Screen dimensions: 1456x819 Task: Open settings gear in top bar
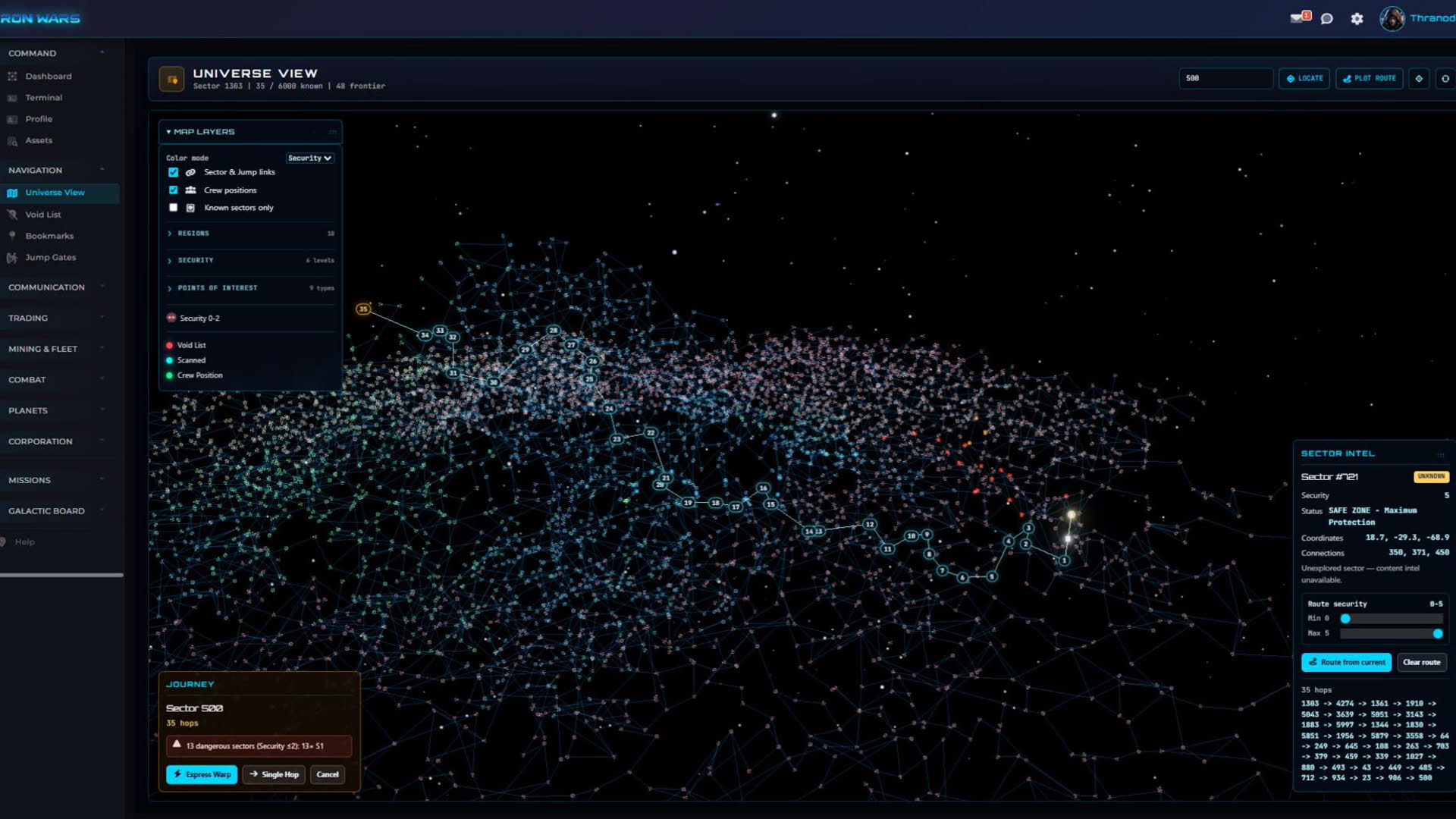click(x=1357, y=18)
